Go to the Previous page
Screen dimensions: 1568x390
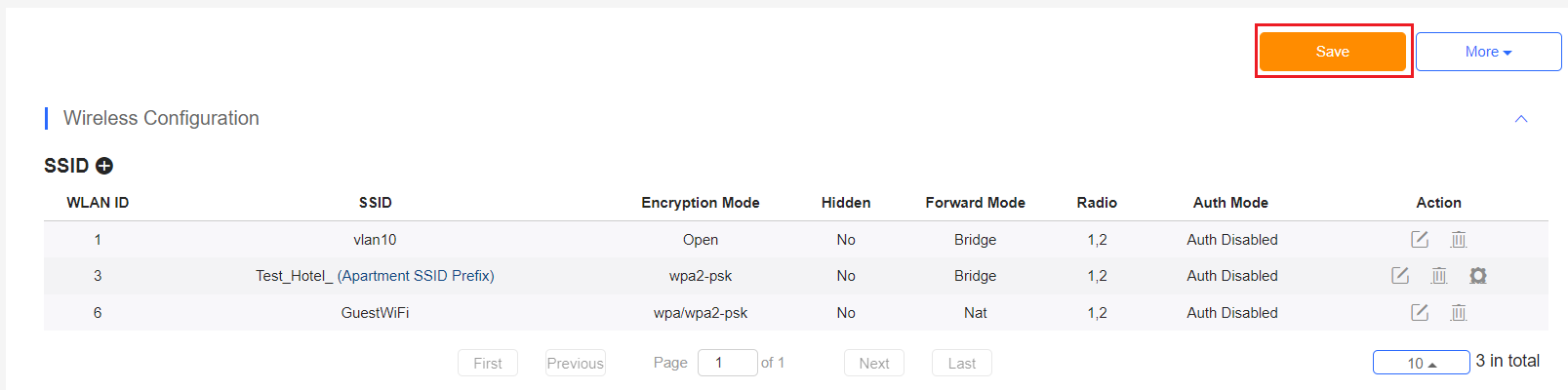(x=576, y=363)
